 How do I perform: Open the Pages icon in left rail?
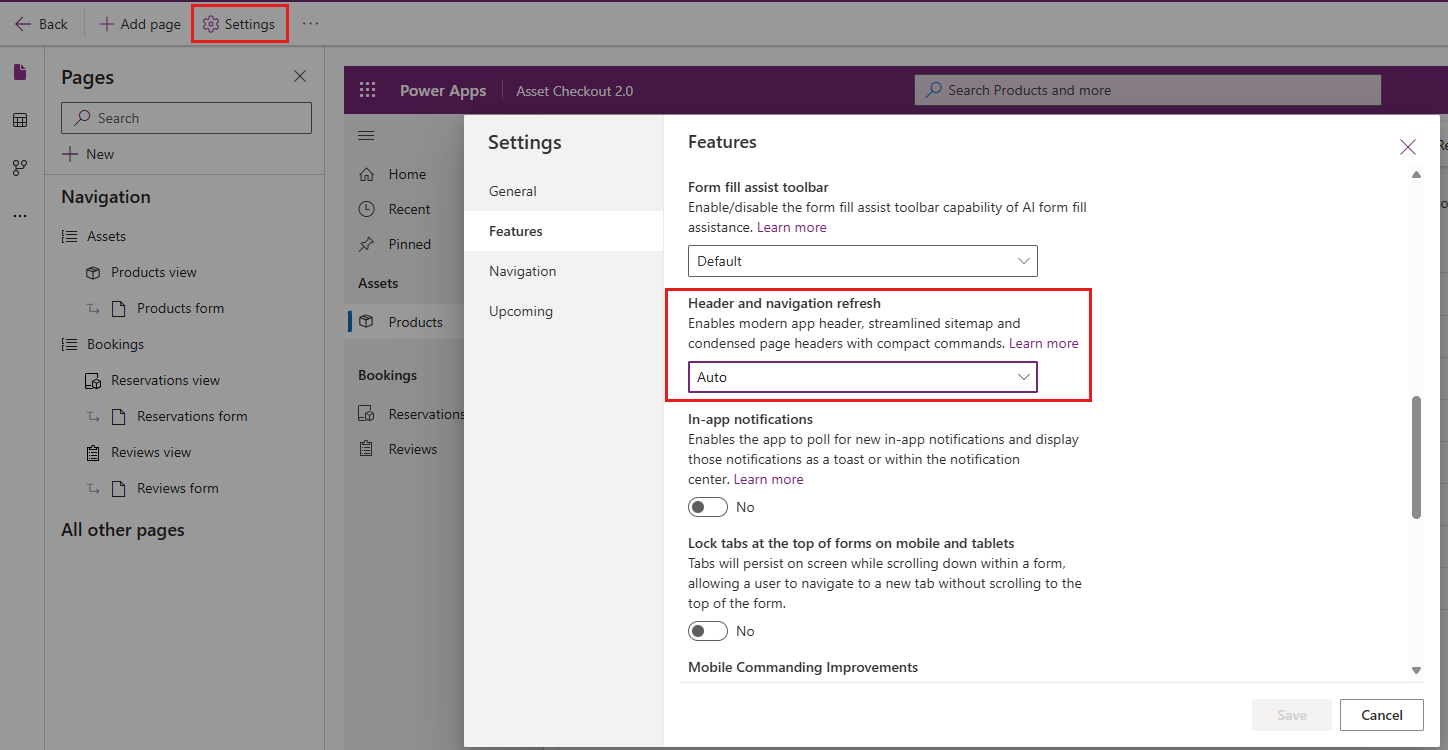(20, 72)
